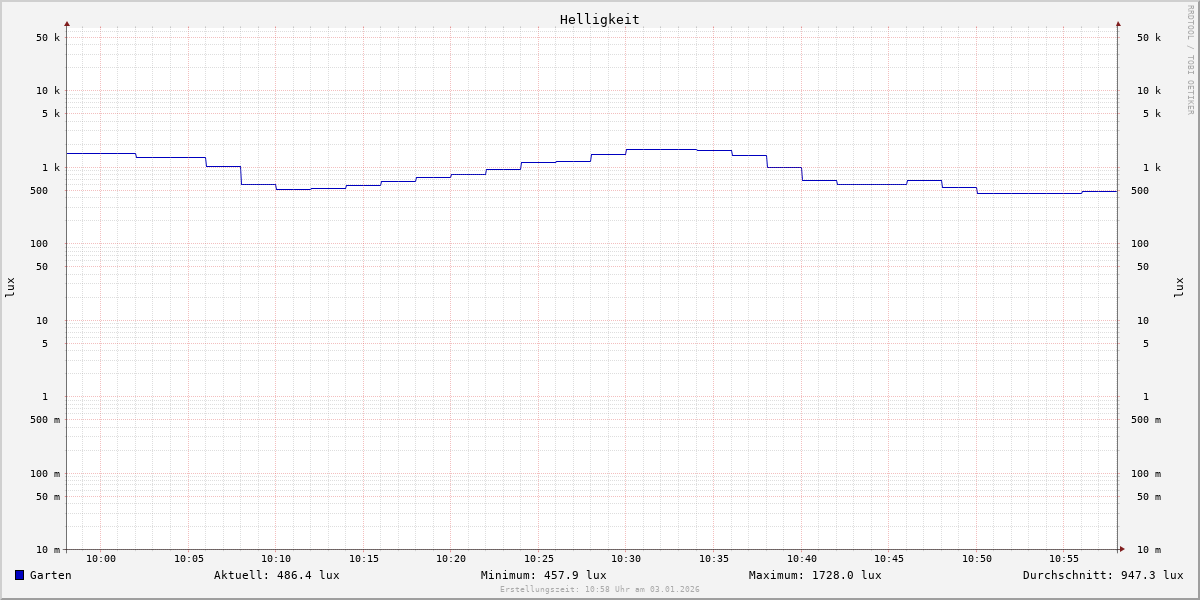The width and height of the screenshot is (1200, 600).
Task: Click the Minimum: 457.9 lux value
Action: (543, 575)
